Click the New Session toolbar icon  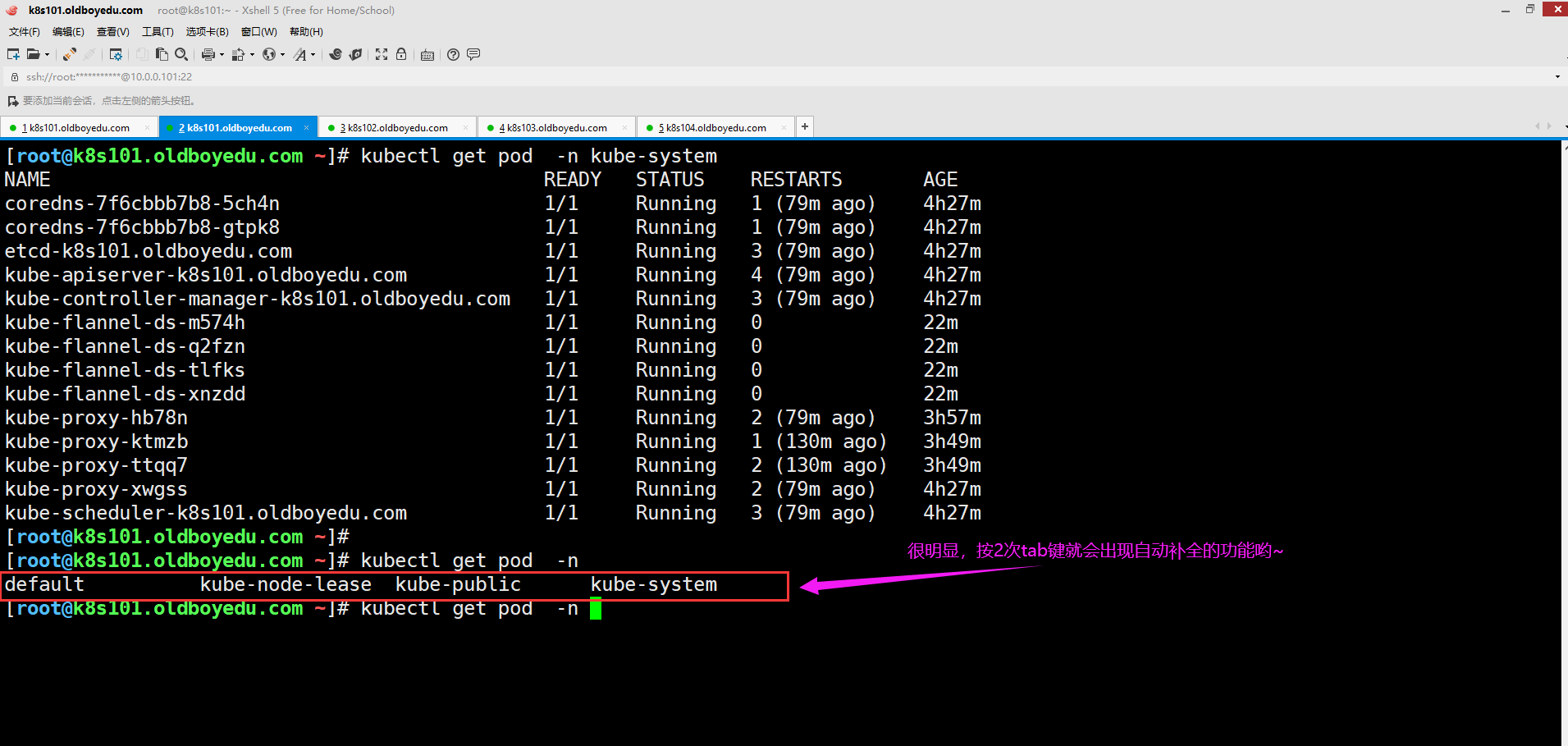pyautogui.click(x=13, y=54)
